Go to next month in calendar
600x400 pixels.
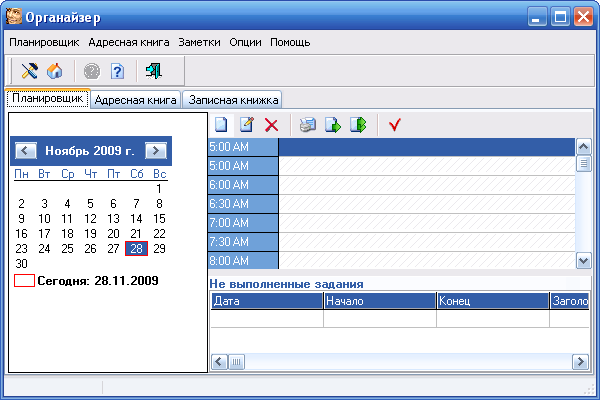[x=155, y=151]
